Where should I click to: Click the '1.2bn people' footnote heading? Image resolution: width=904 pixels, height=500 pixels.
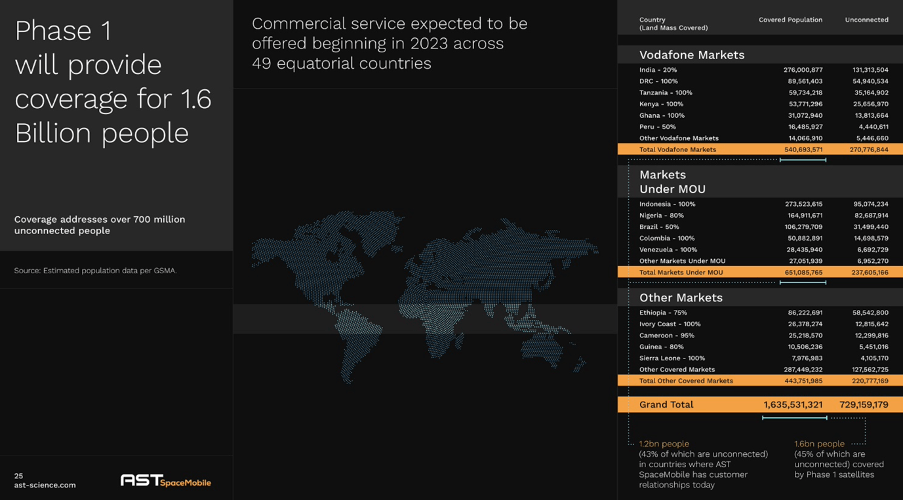coord(664,444)
